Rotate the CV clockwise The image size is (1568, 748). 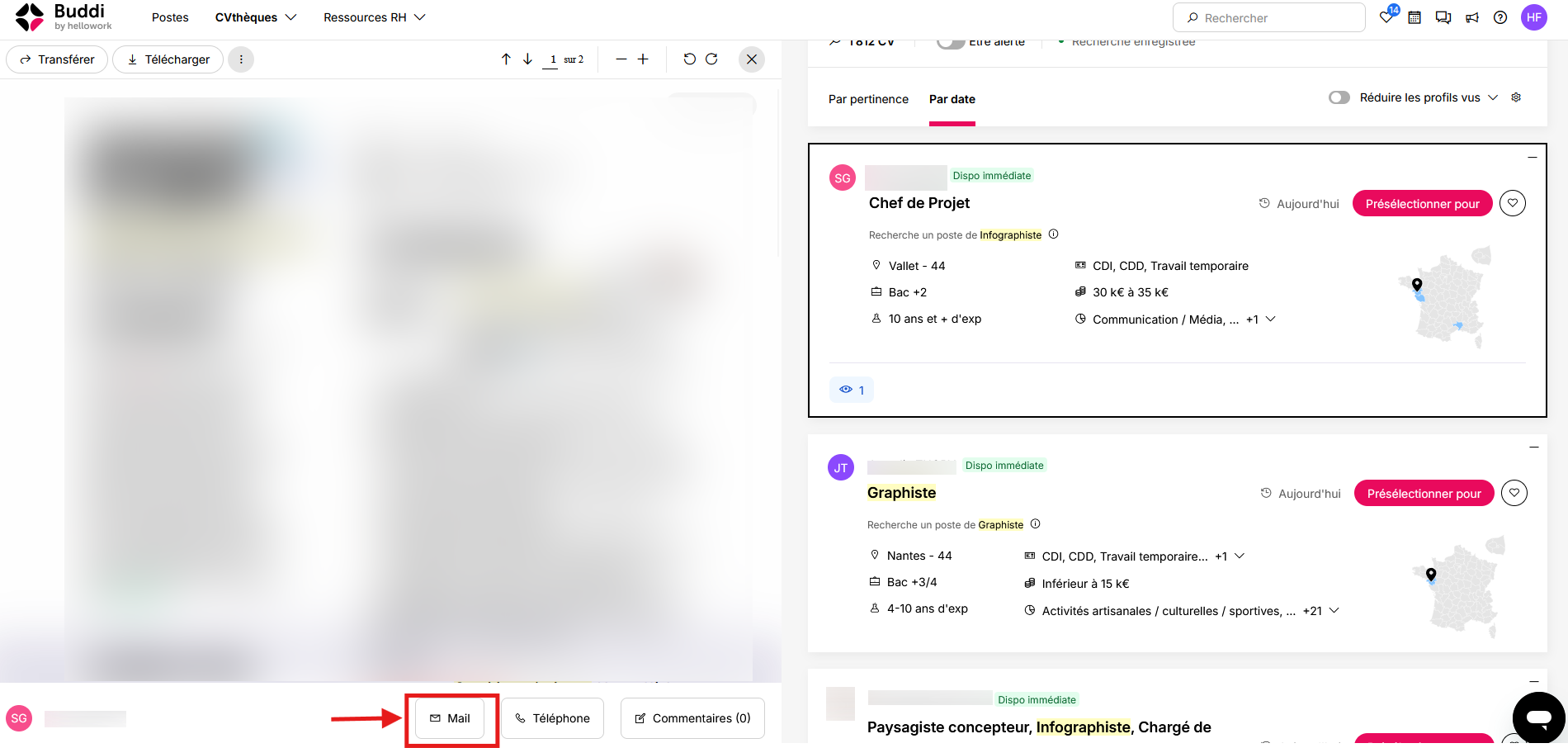coord(711,59)
